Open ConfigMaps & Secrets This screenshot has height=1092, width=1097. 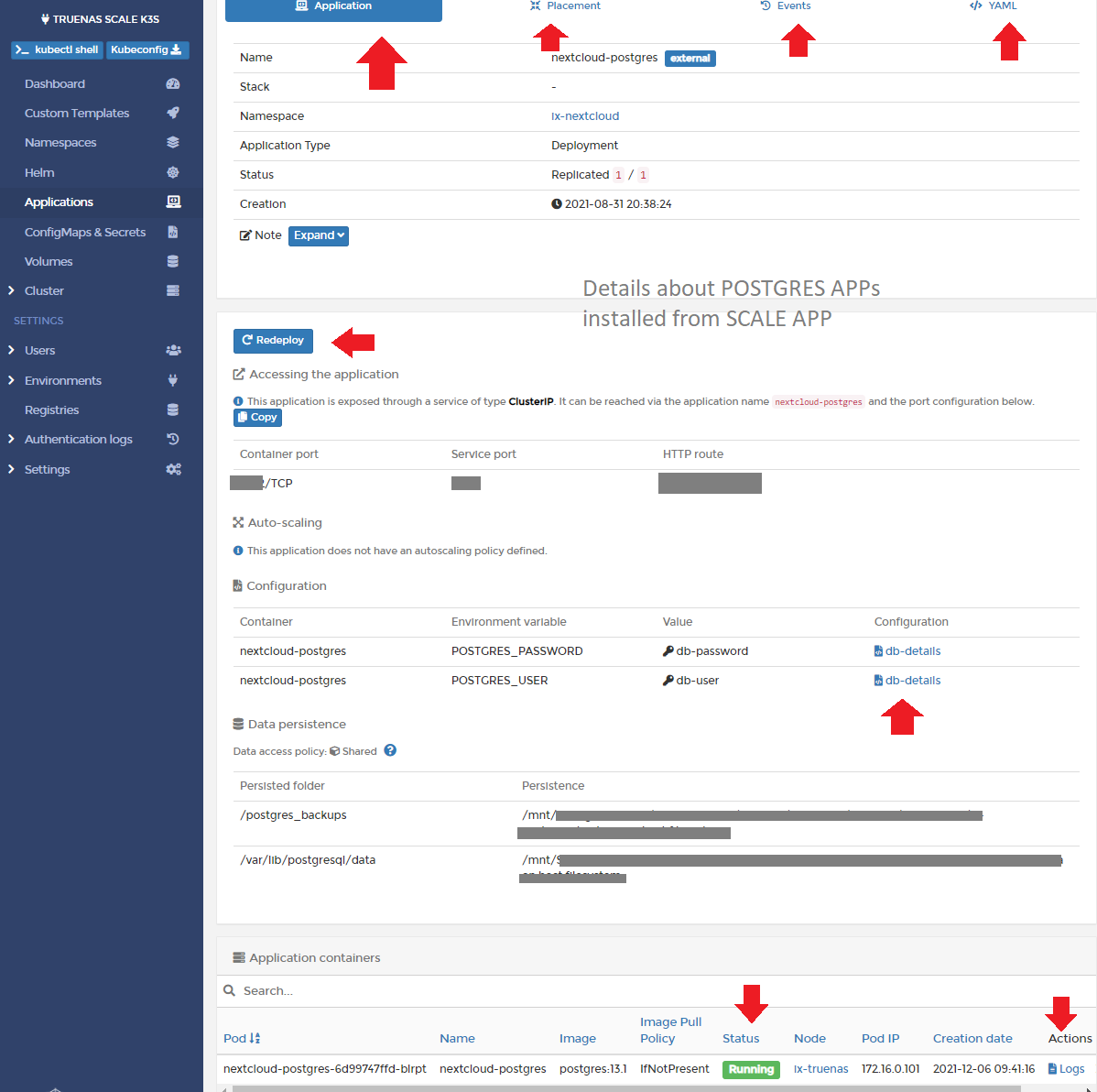point(84,232)
